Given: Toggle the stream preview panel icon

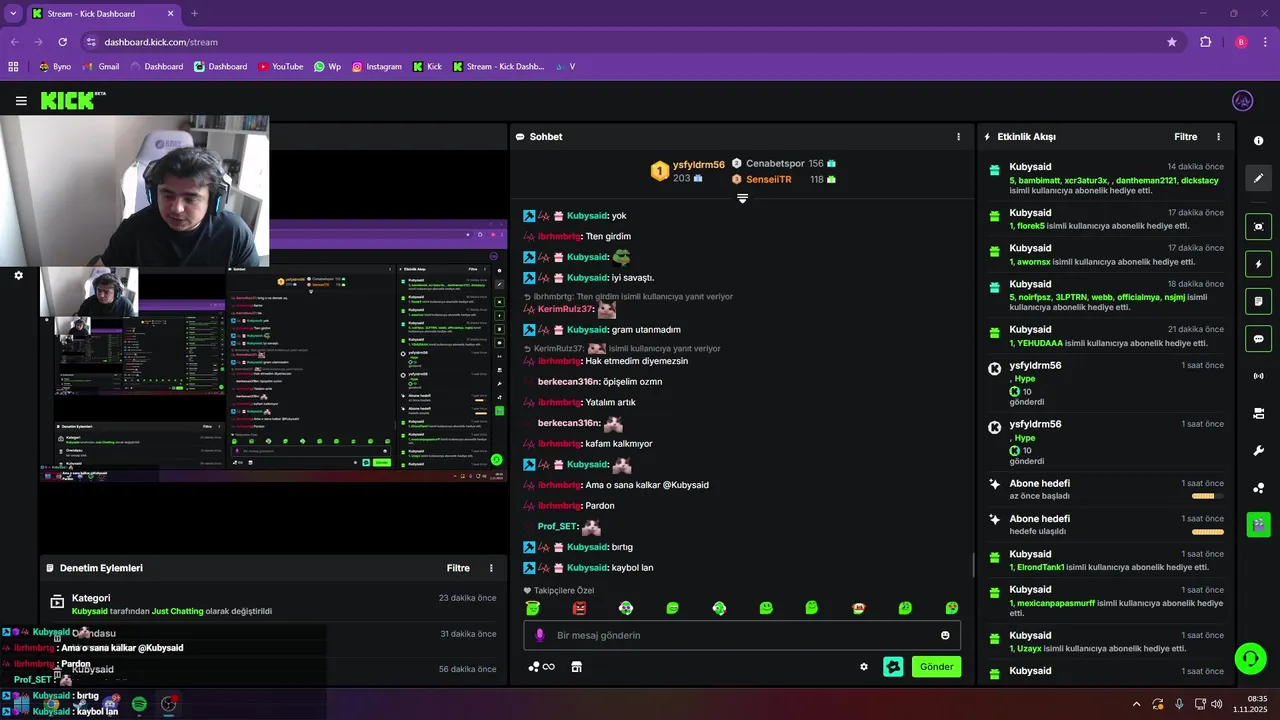Looking at the screenshot, I should click(1258, 226).
